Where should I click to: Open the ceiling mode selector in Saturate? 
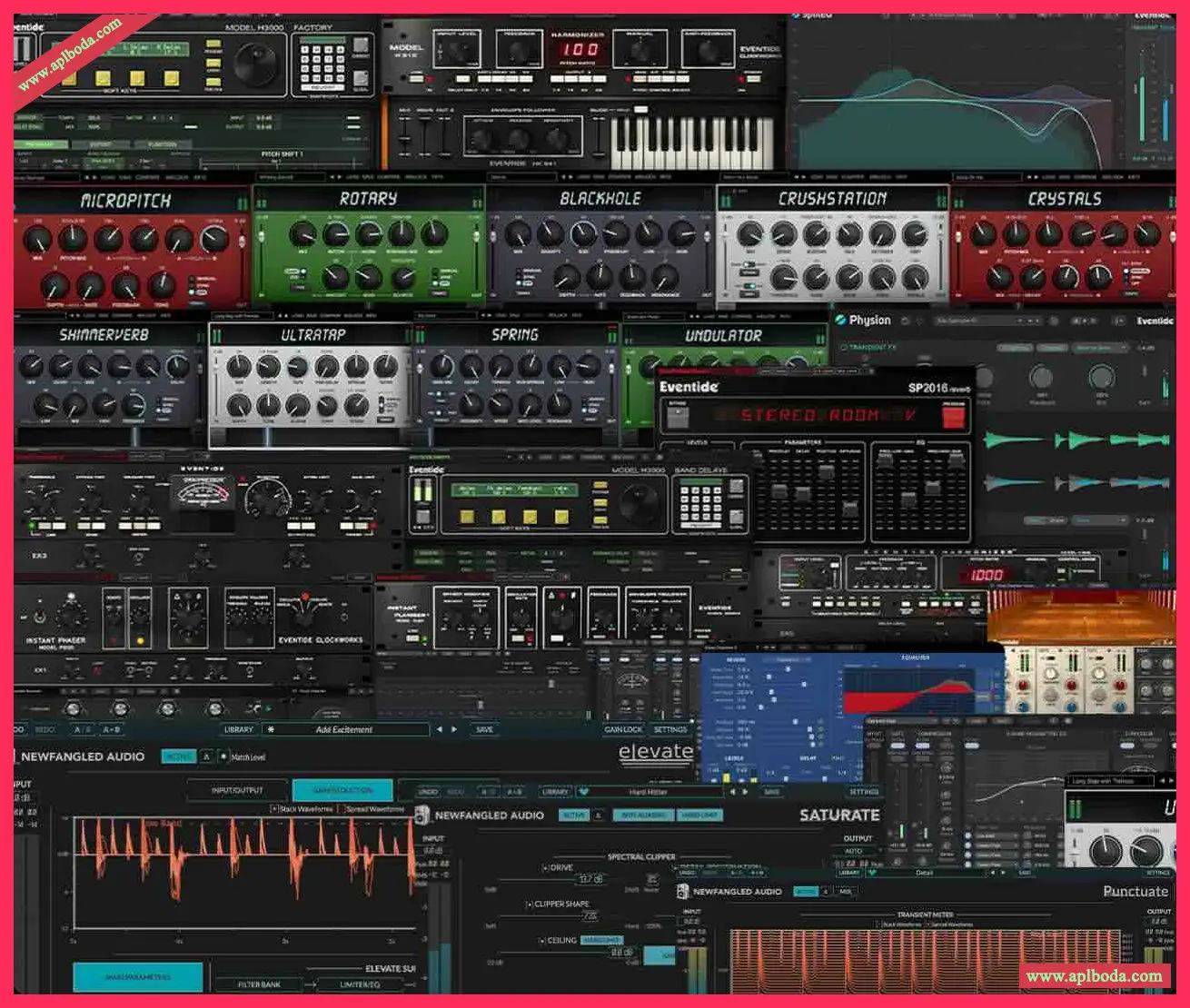pos(601,940)
